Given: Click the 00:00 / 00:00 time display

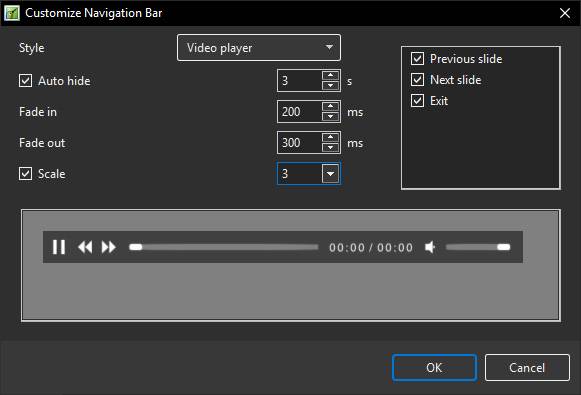Looking at the screenshot, I should [x=371, y=248].
